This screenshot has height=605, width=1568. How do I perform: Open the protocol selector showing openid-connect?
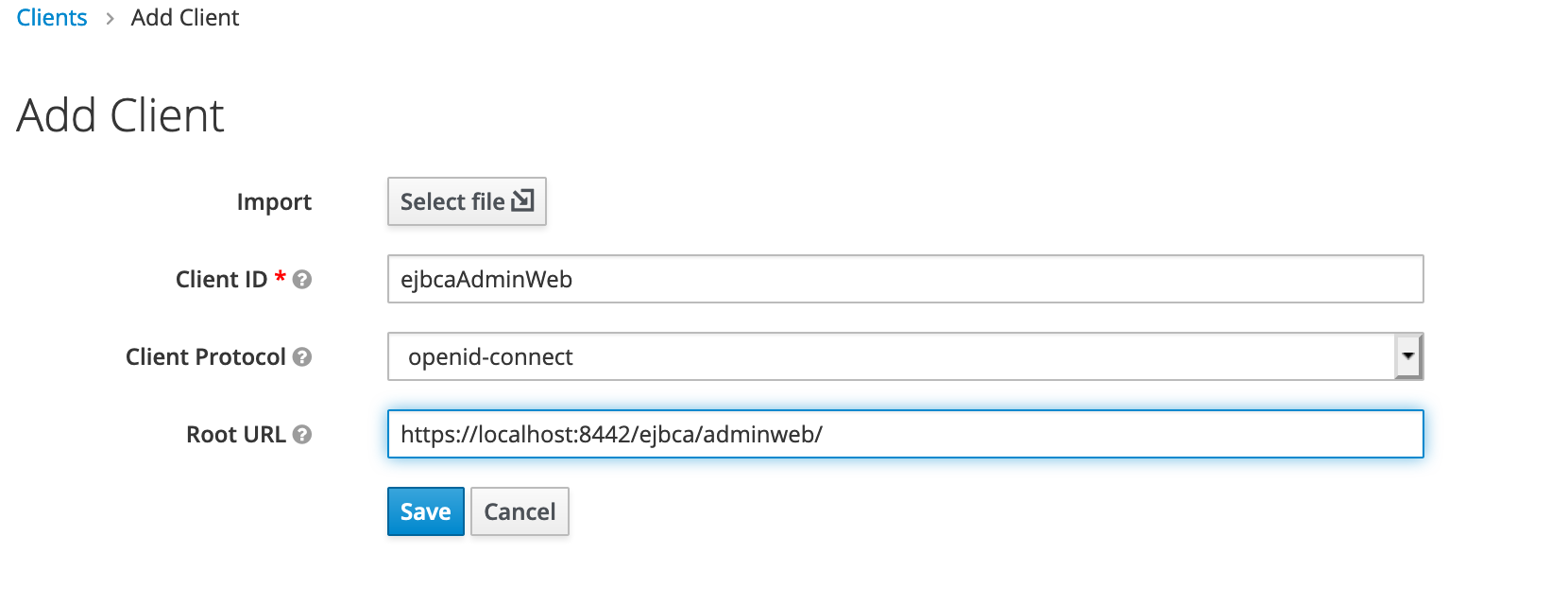coord(904,356)
